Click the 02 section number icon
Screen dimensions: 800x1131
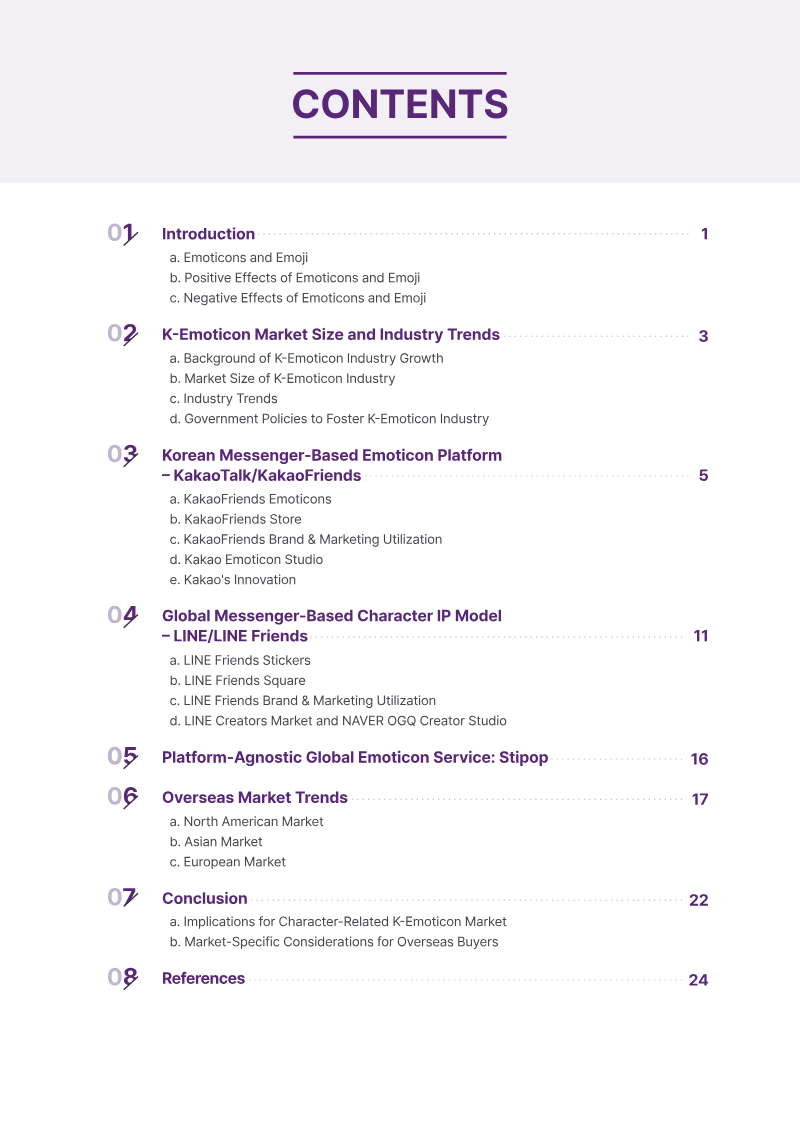click(x=123, y=333)
